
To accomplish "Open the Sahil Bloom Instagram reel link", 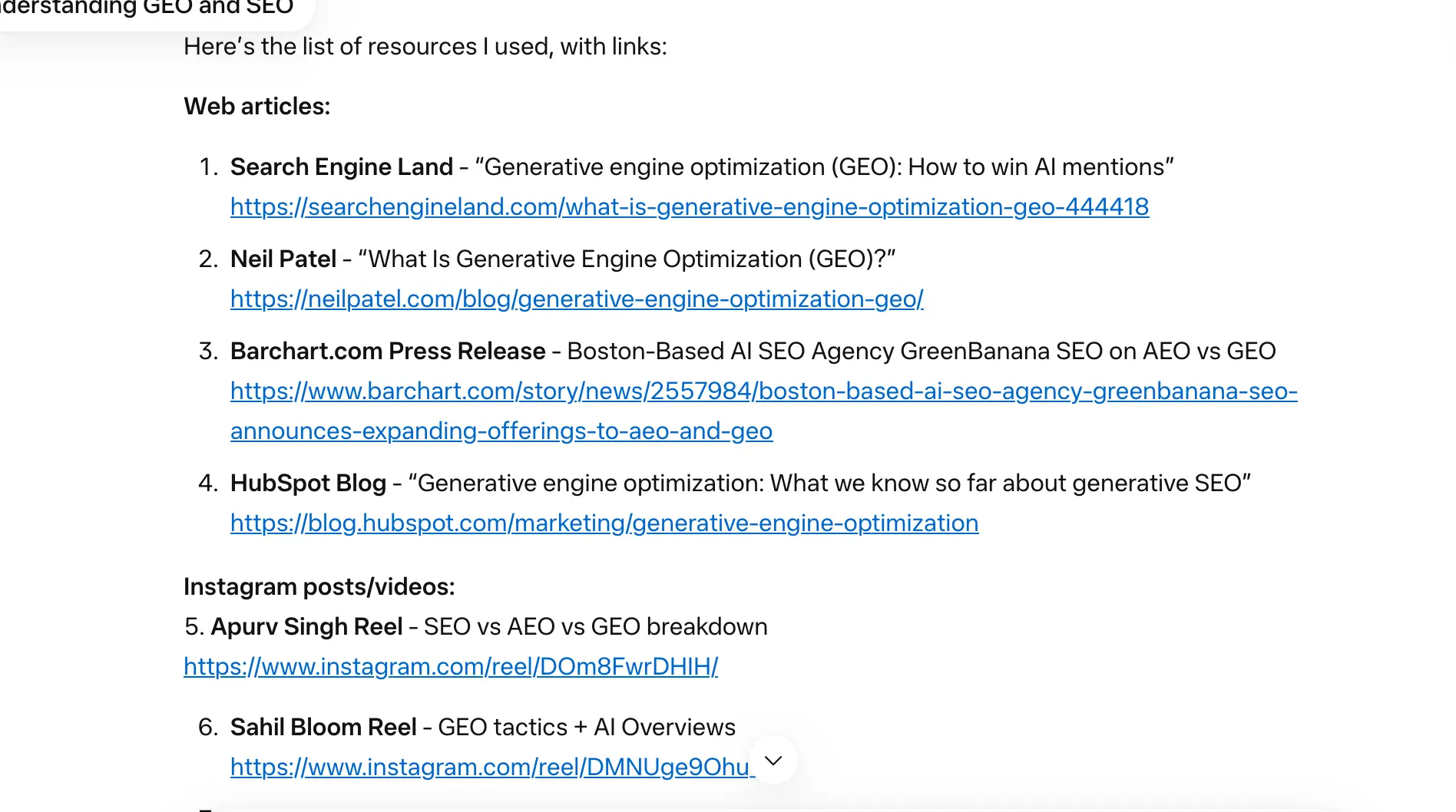I will (x=492, y=767).
